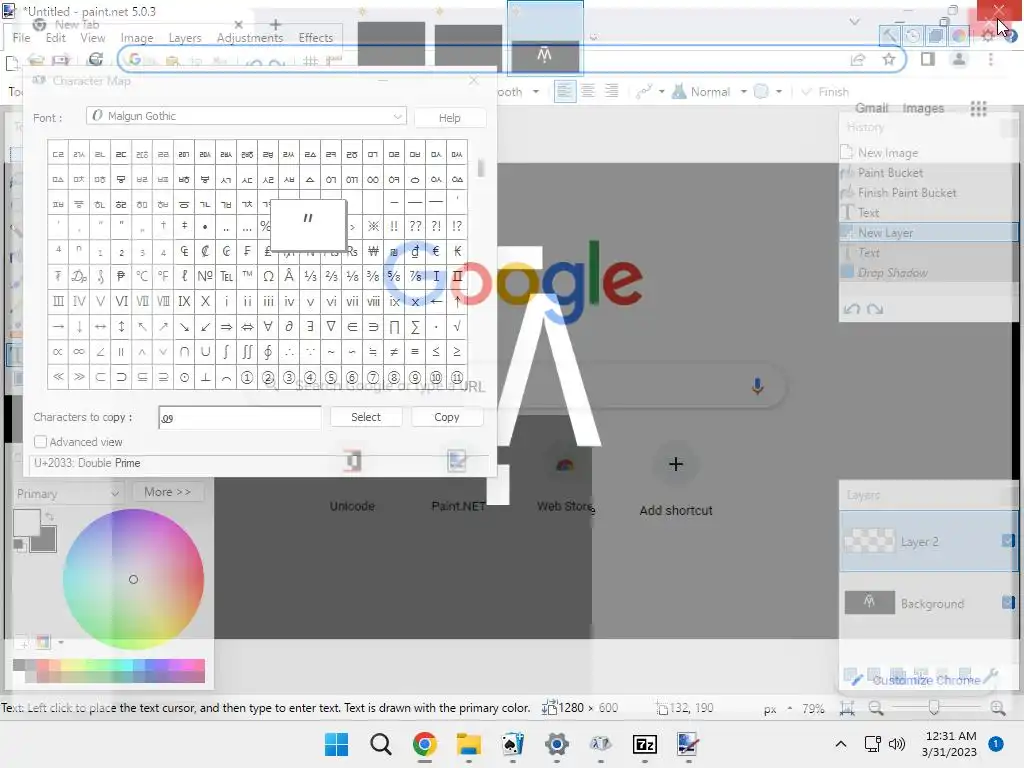The width and height of the screenshot is (1024, 768).
Task: Click Chrome share page icon
Action: coord(857,59)
